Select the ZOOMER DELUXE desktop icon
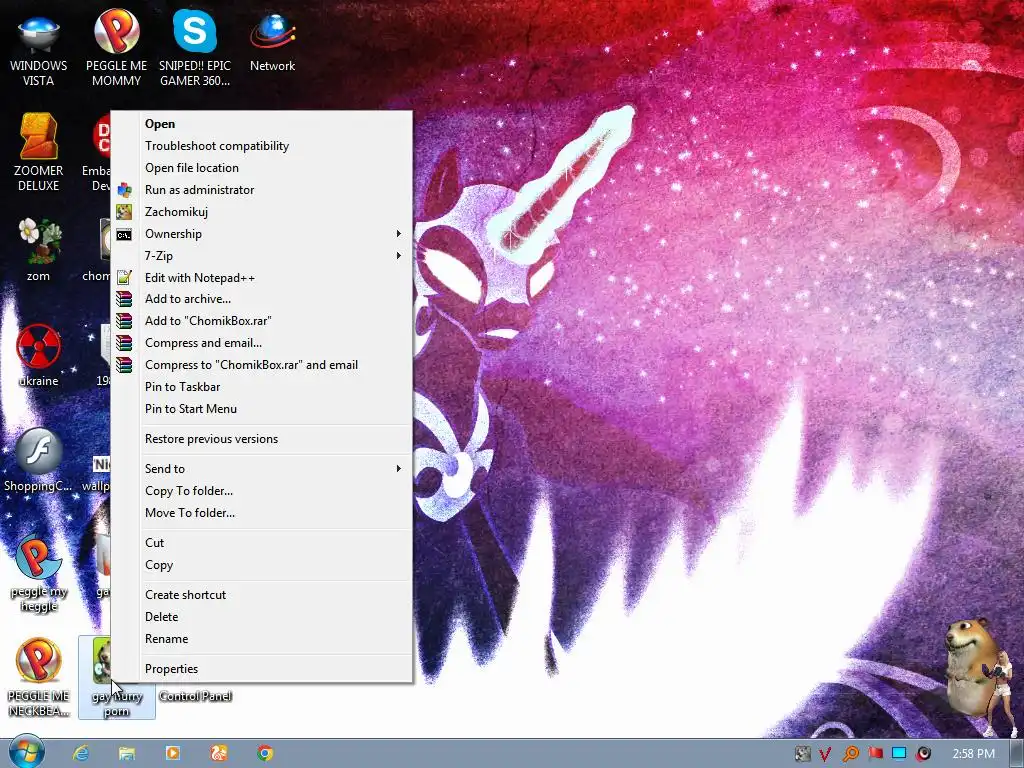 [39, 152]
